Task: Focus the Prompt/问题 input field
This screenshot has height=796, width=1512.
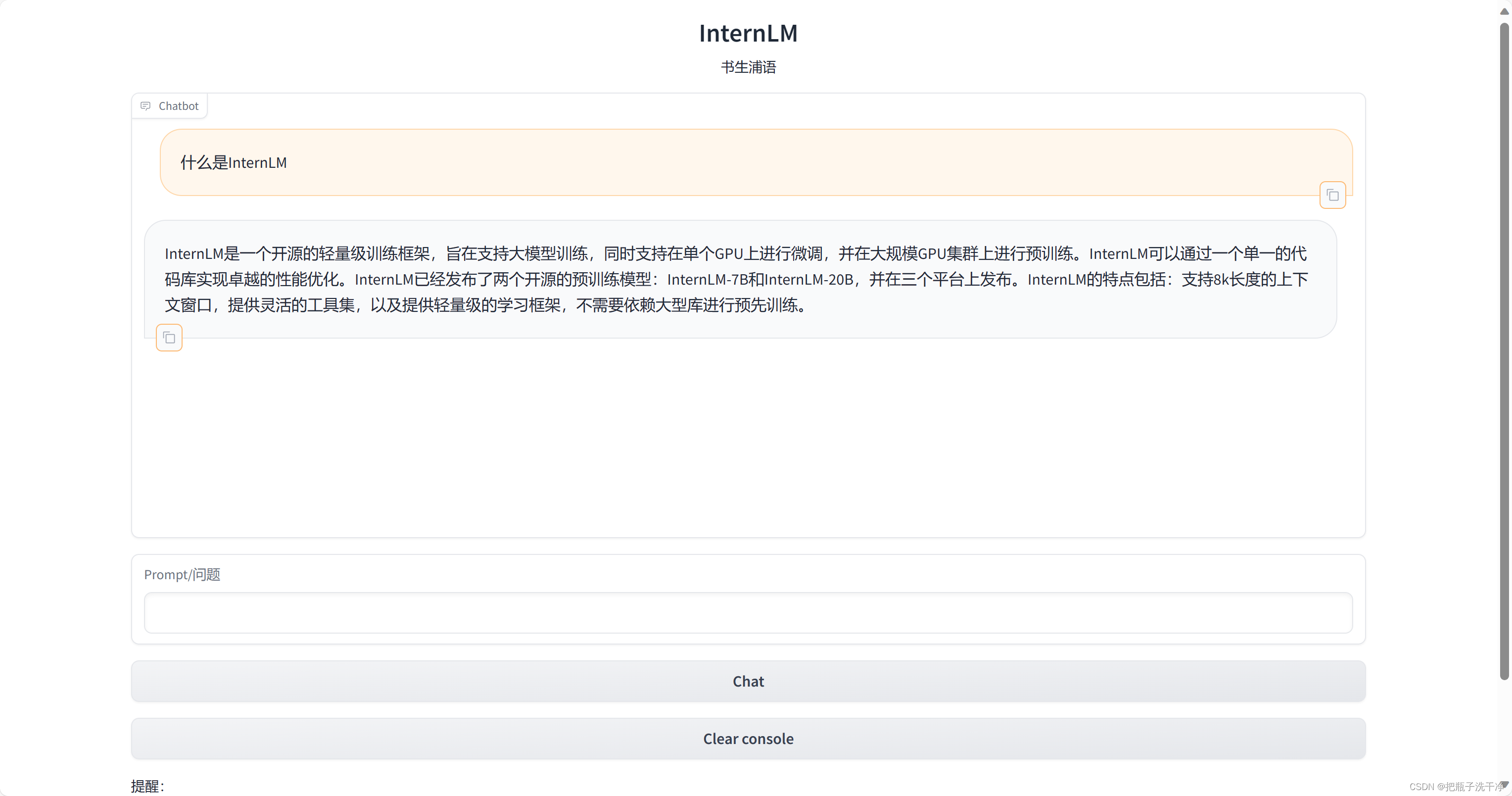Action: 748,612
